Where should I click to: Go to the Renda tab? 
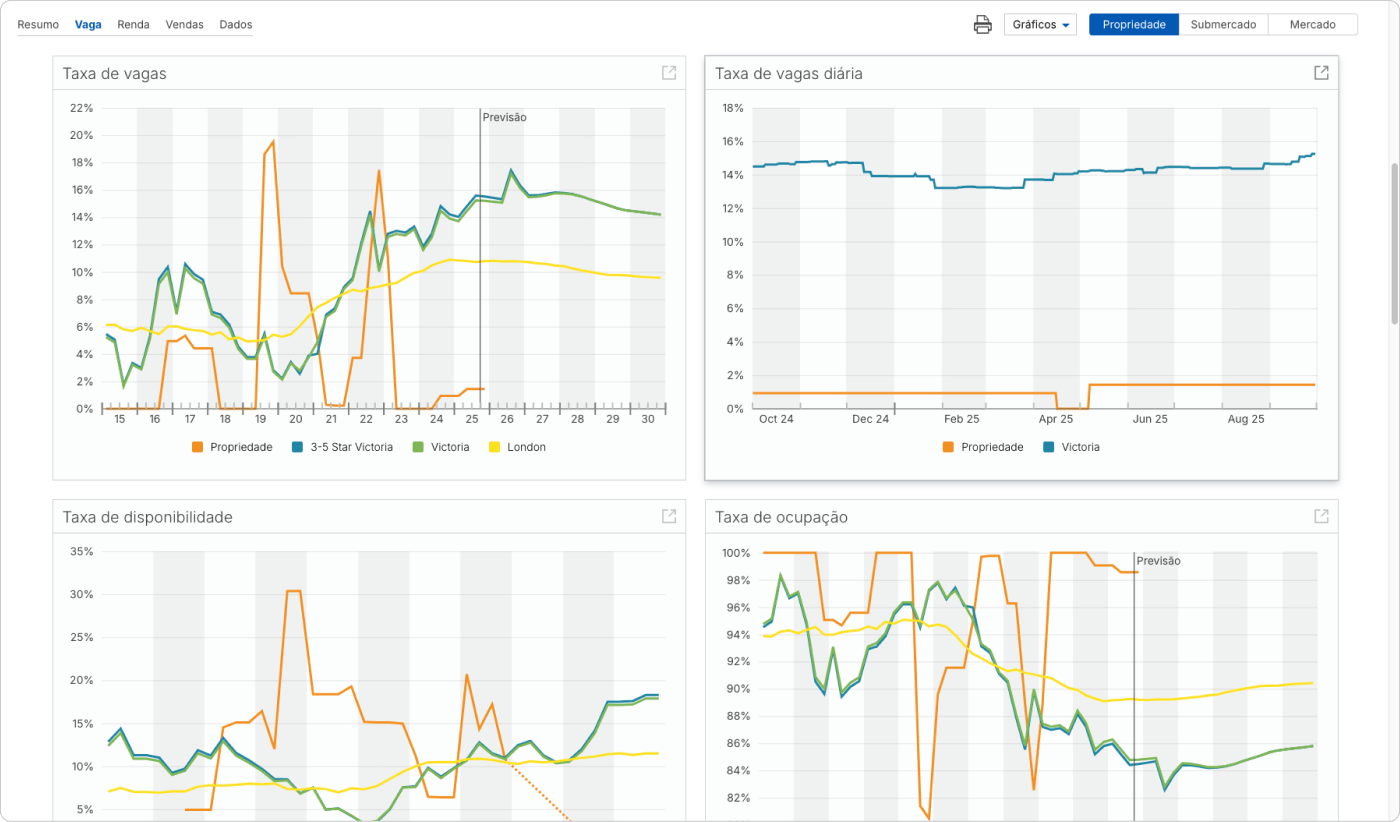(x=133, y=24)
